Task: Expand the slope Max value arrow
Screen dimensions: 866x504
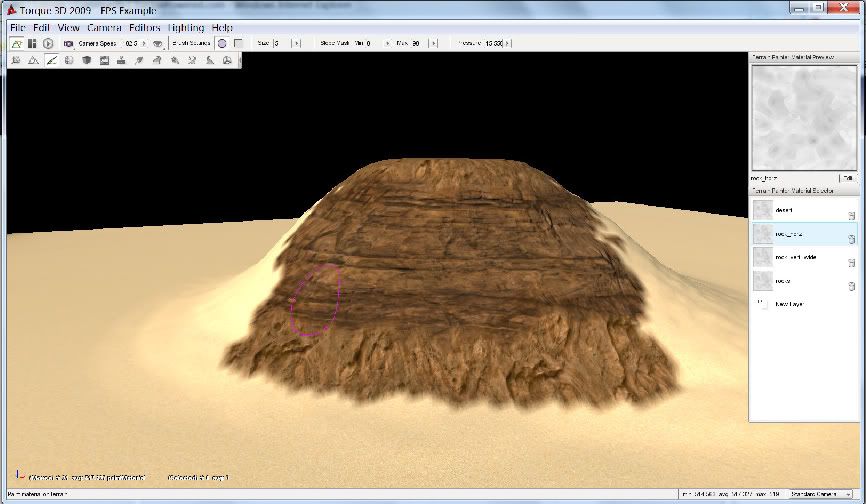Action: (434, 44)
